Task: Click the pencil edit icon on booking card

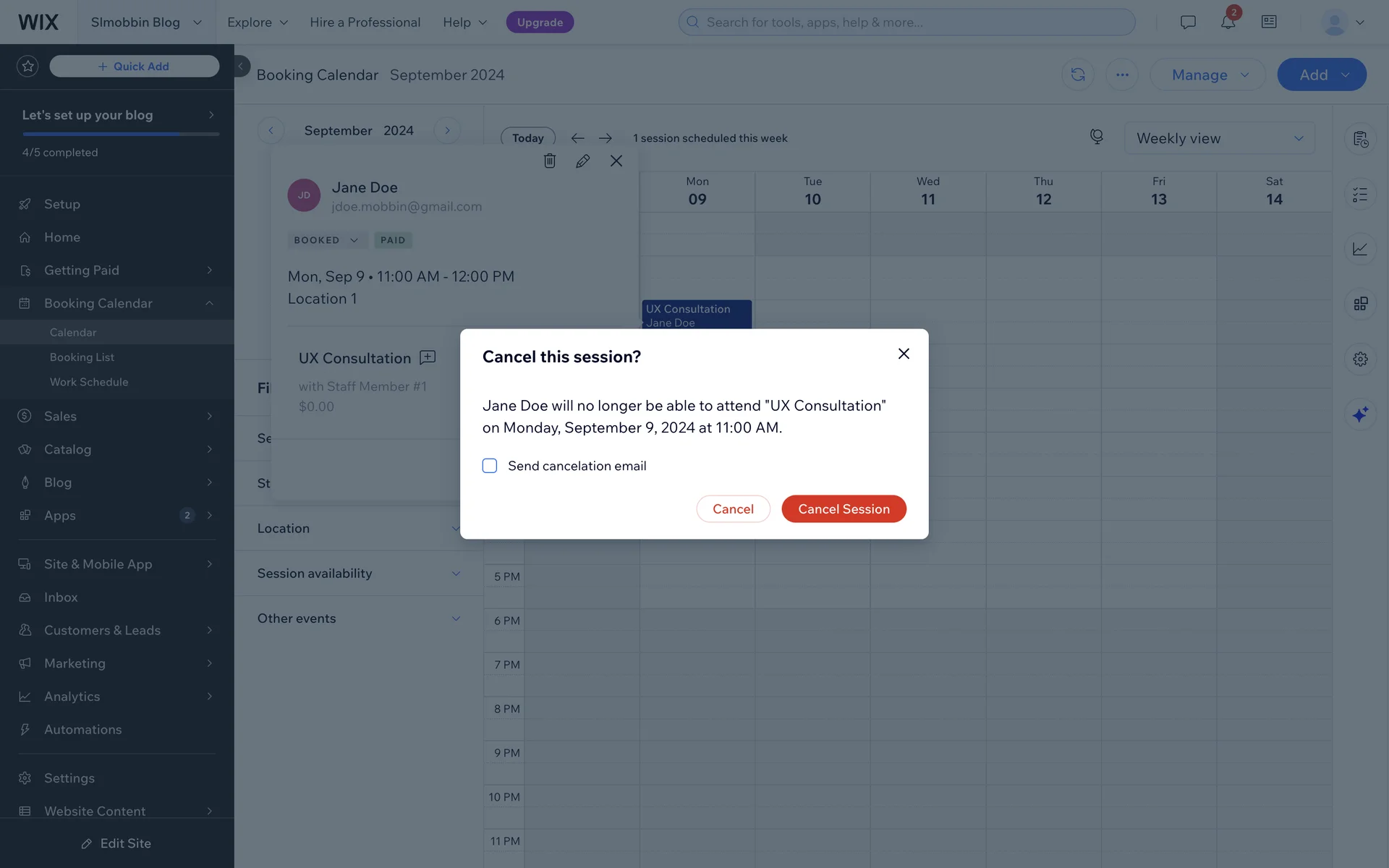Action: tap(582, 161)
